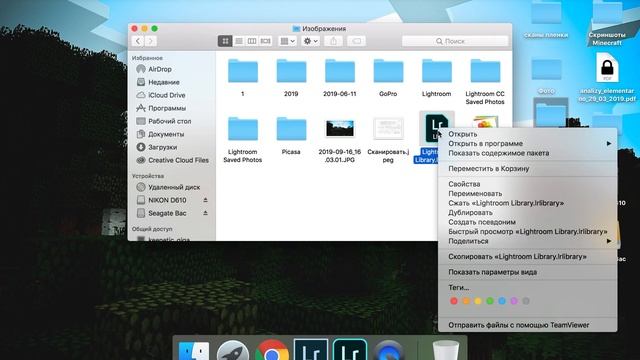Click the edit tags toolbar button
This screenshot has width=640, height=360.
pyautogui.click(x=356, y=41)
